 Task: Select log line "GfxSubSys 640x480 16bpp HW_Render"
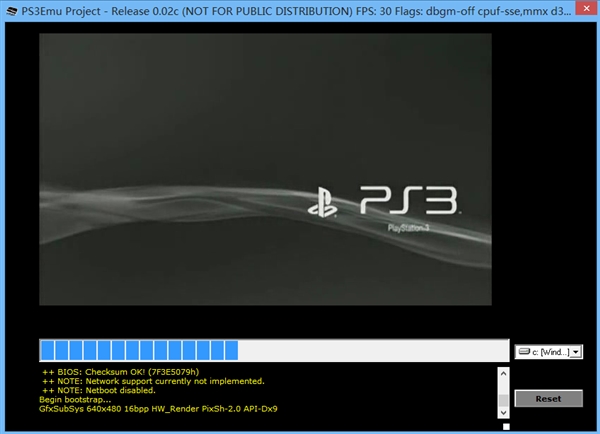click(x=119, y=409)
